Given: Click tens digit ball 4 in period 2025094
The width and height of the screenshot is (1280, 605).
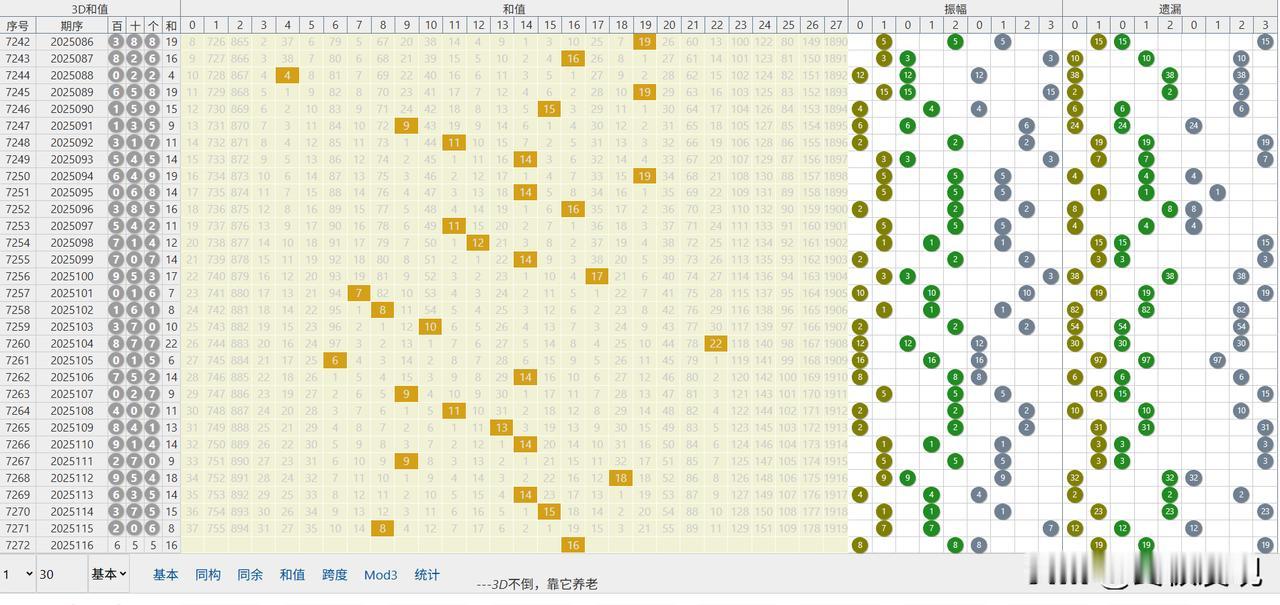Looking at the screenshot, I should coord(135,176).
